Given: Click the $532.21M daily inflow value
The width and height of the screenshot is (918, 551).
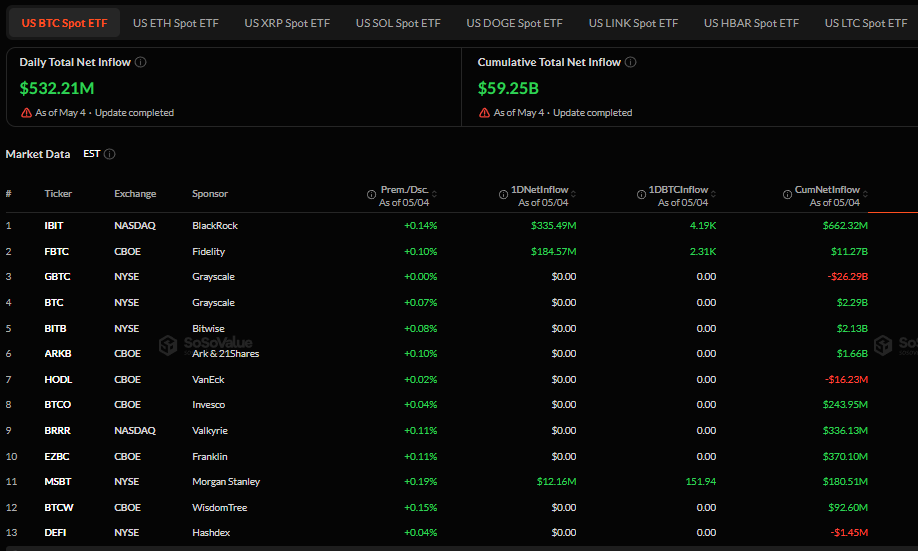Looking at the screenshot, I should click(x=57, y=88).
